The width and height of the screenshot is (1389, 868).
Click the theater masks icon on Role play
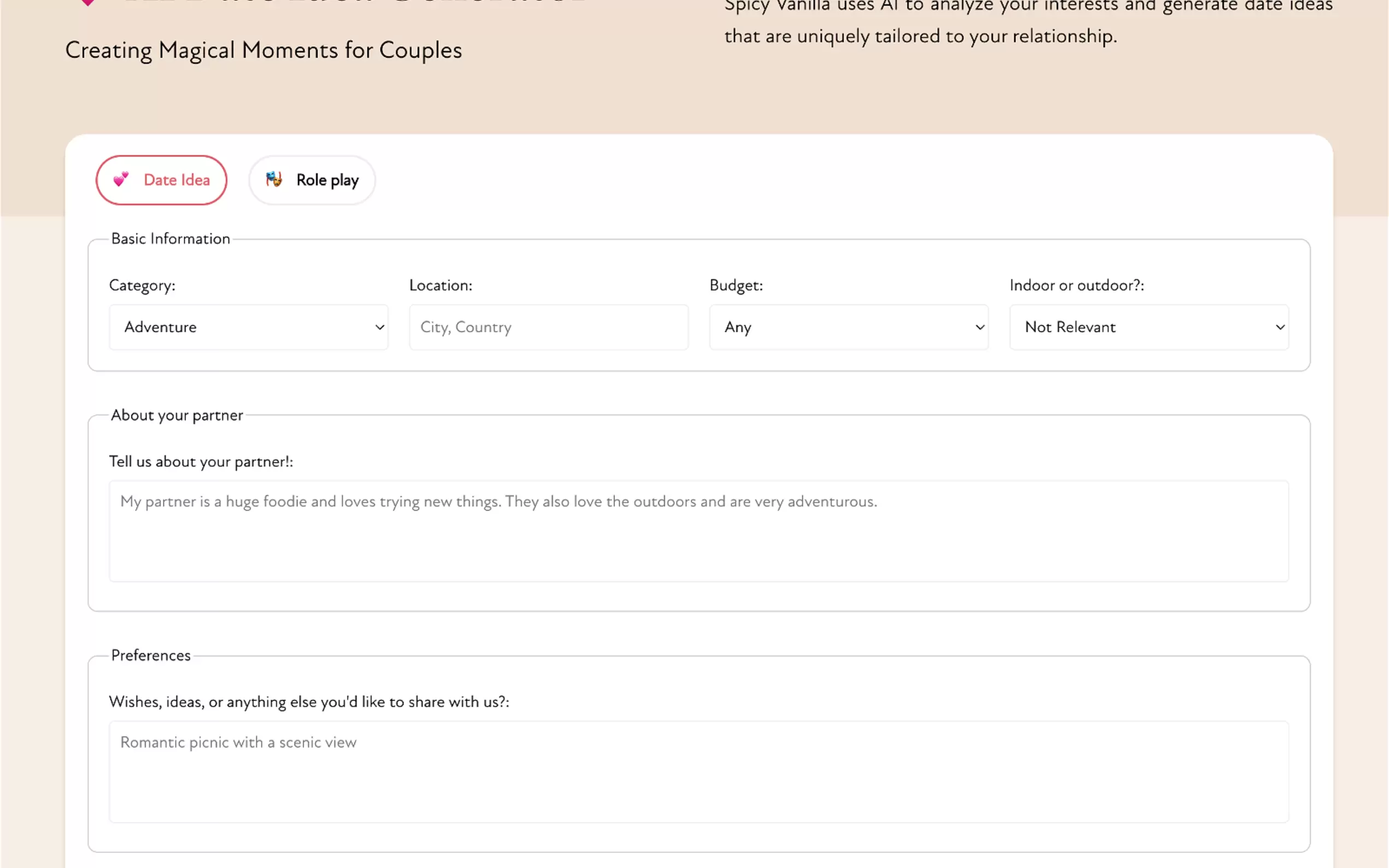[x=274, y=180]
